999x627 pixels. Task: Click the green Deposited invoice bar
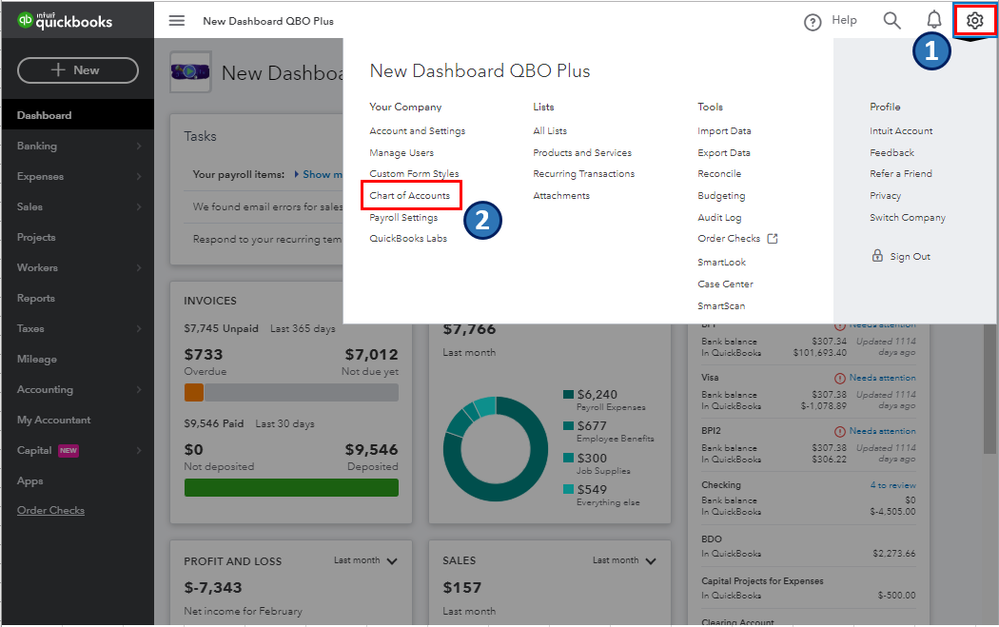(x=291, y=488)
